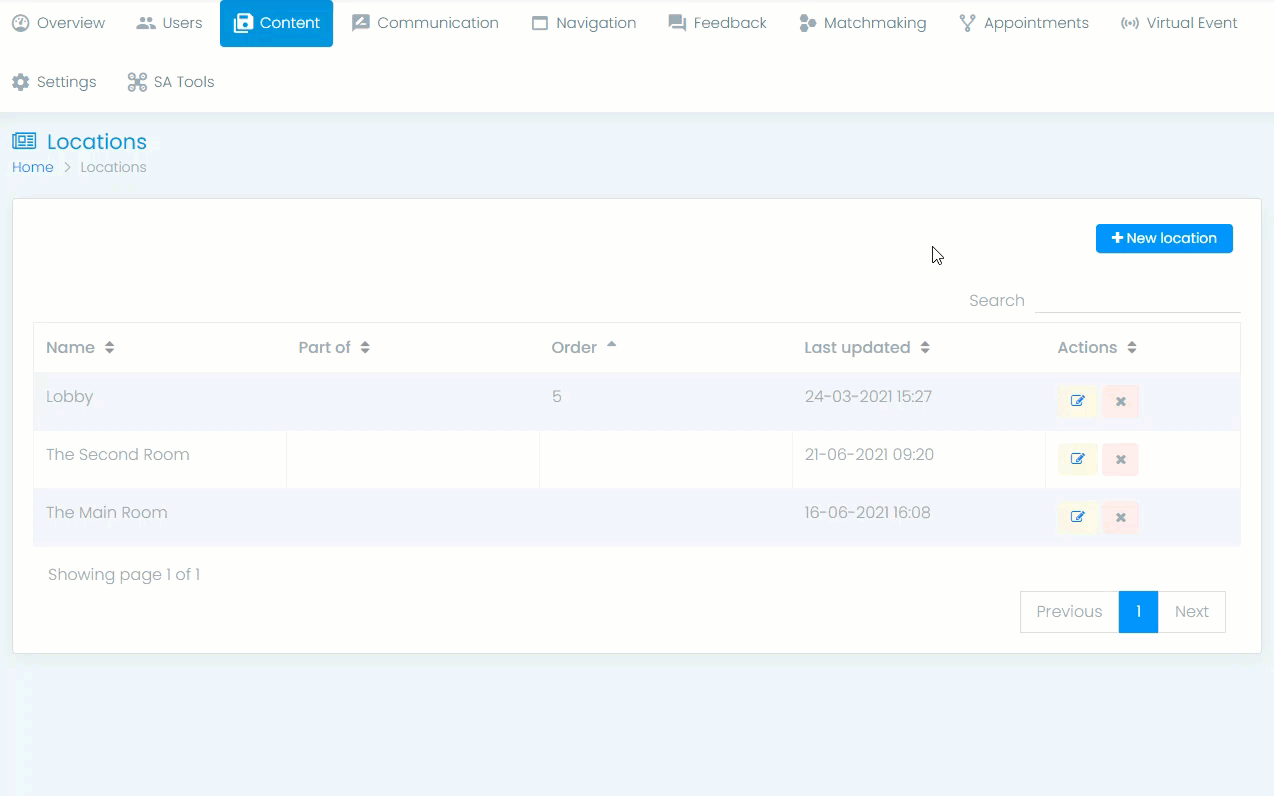Screen dimensions: 1274x796
Task: Click the Locations page title icon
Action: point(24,141)
